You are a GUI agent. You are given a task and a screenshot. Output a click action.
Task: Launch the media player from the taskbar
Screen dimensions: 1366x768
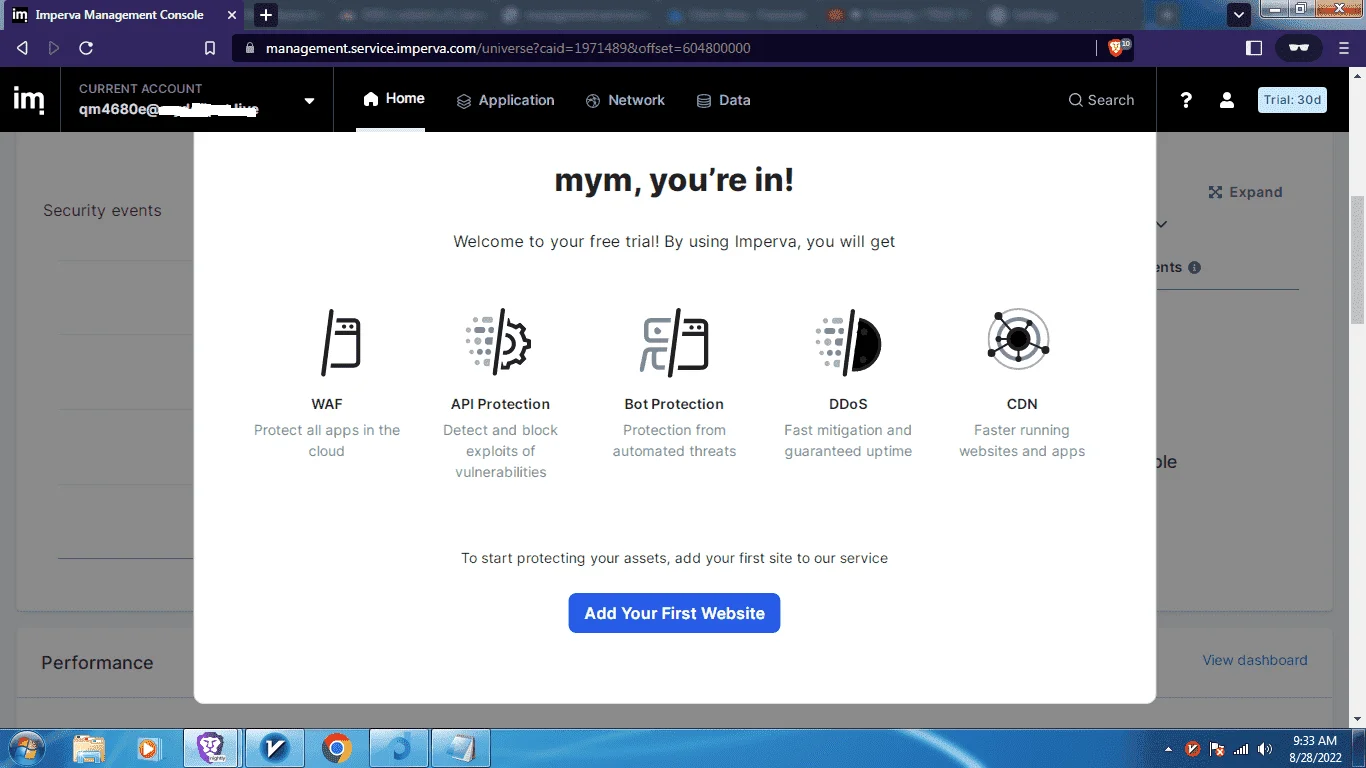point(148,748)
